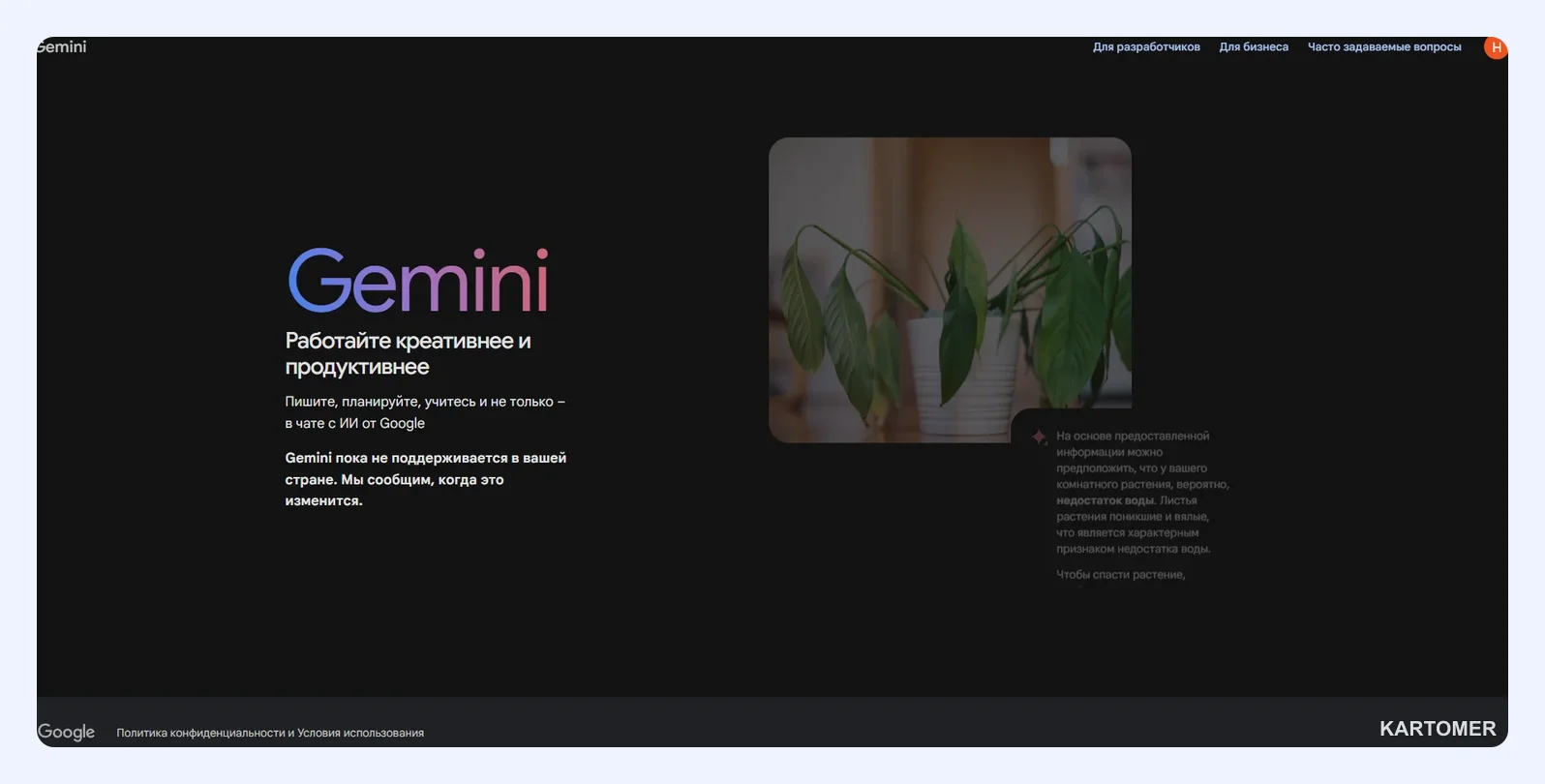Click the wilted plant photo

pos(950,289)
